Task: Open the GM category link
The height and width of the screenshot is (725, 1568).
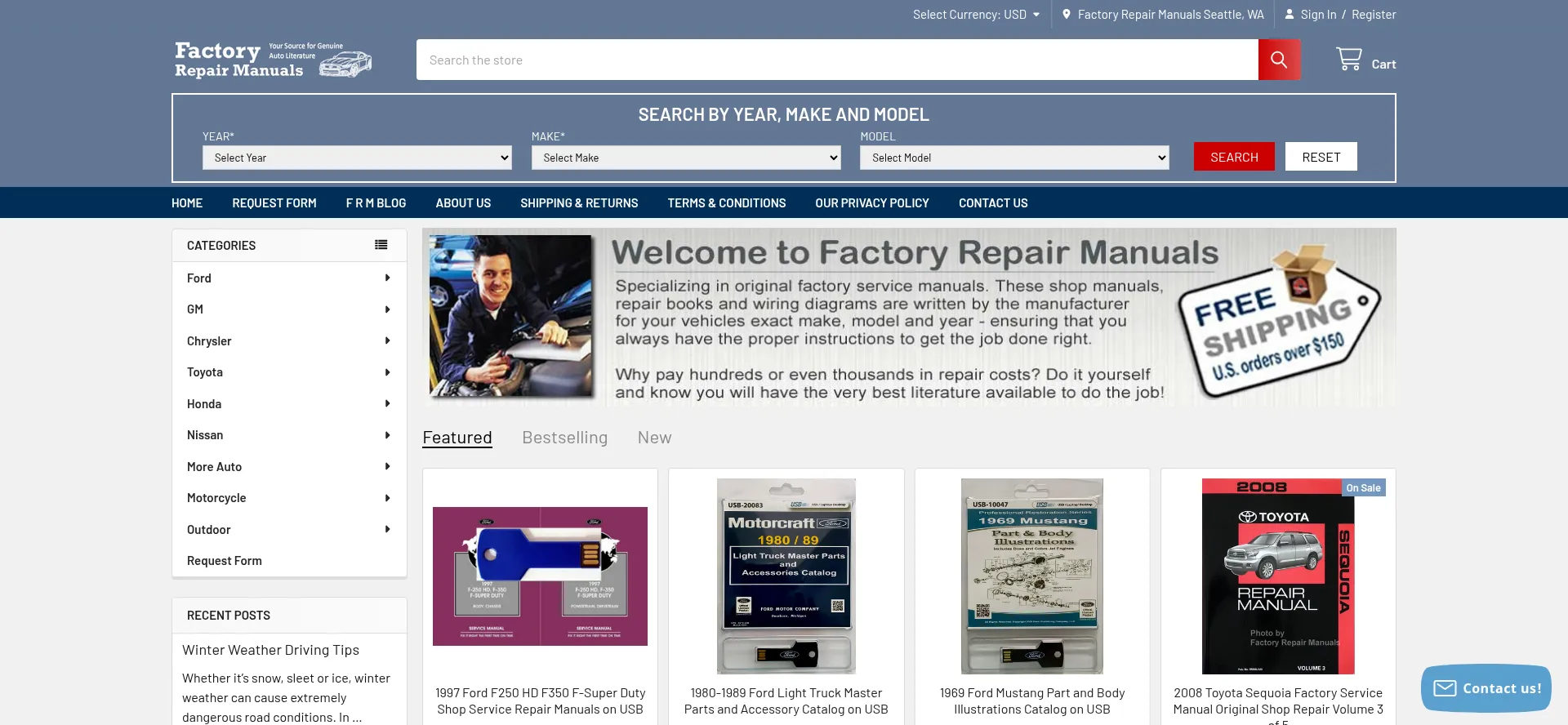Action: tap(195, 309)
